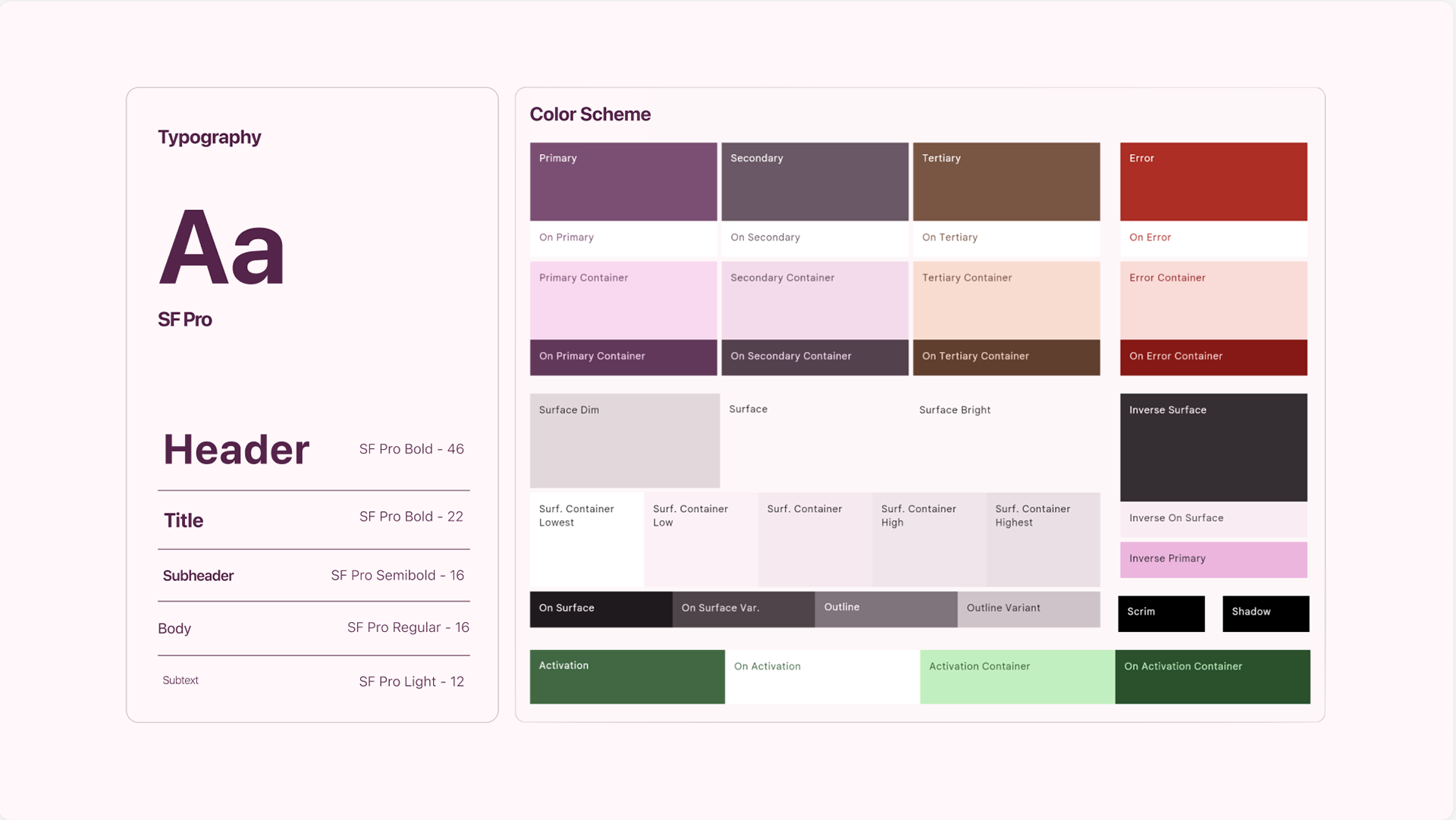1456x820 pixels.
Task: Select the Shadow black swatch
Action: pos(1266,614)
